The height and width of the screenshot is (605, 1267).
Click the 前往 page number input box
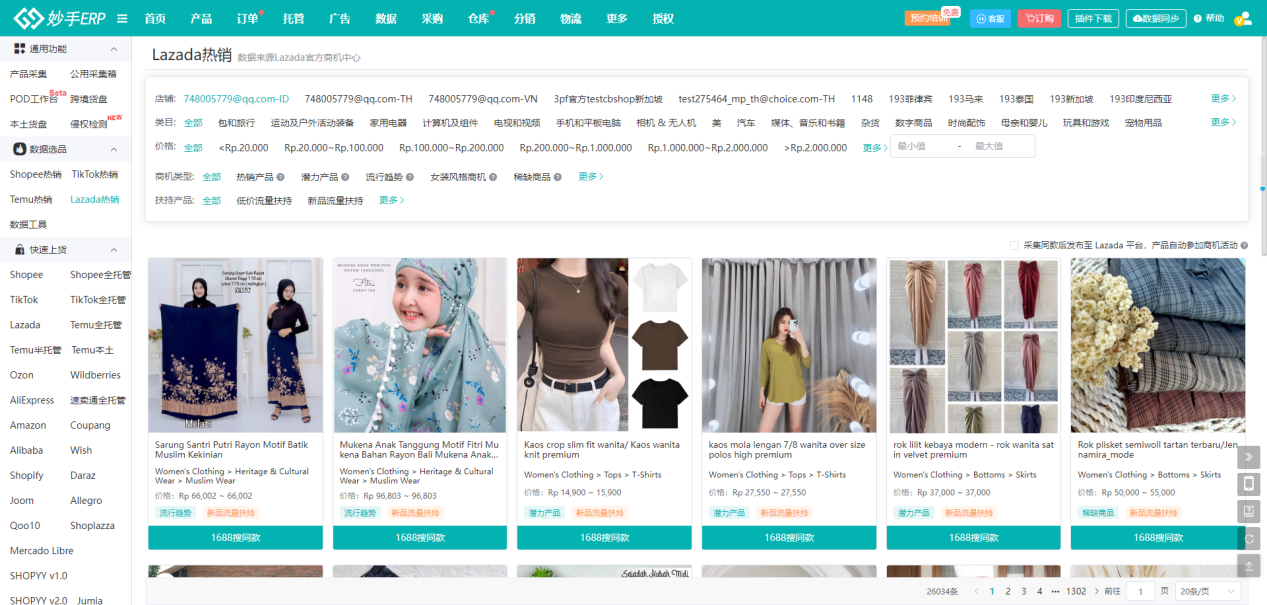coord(1140,591)
